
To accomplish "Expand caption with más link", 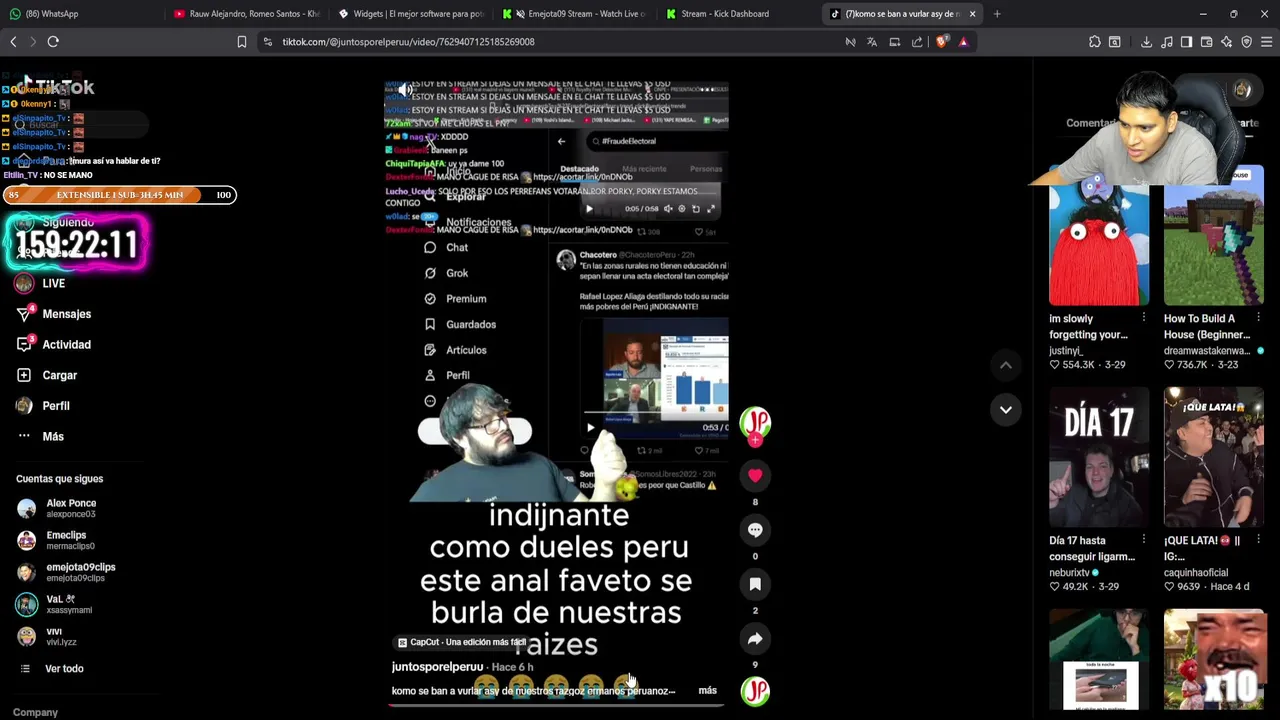I will (707, 691).
